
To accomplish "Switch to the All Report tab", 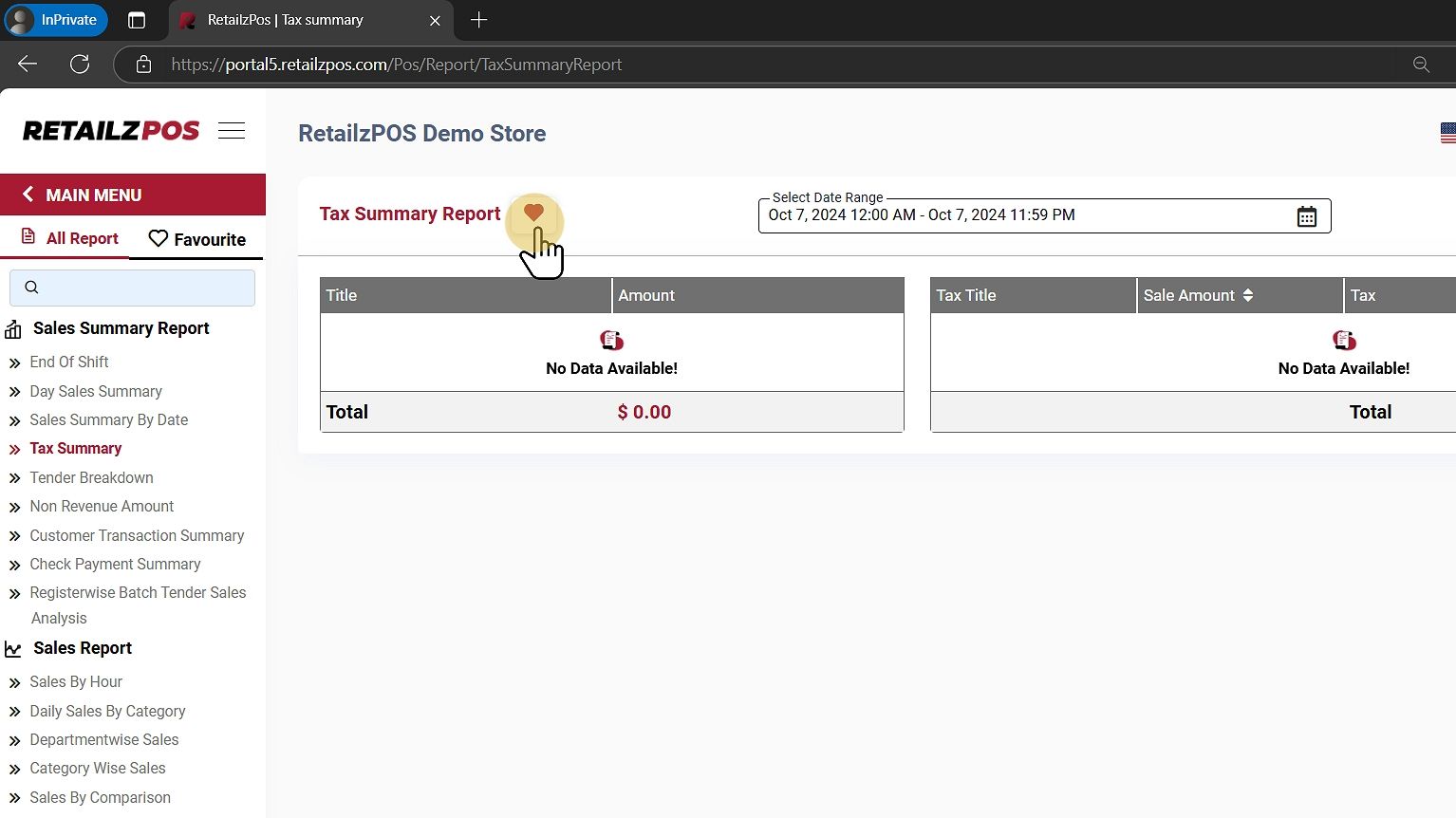I will pos(70,238).
